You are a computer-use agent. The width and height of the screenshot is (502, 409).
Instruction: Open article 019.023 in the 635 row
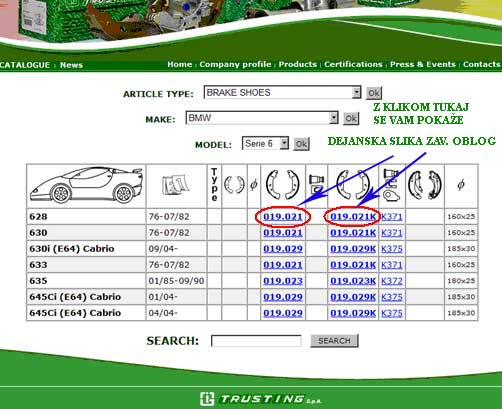[x=283, y=281]
